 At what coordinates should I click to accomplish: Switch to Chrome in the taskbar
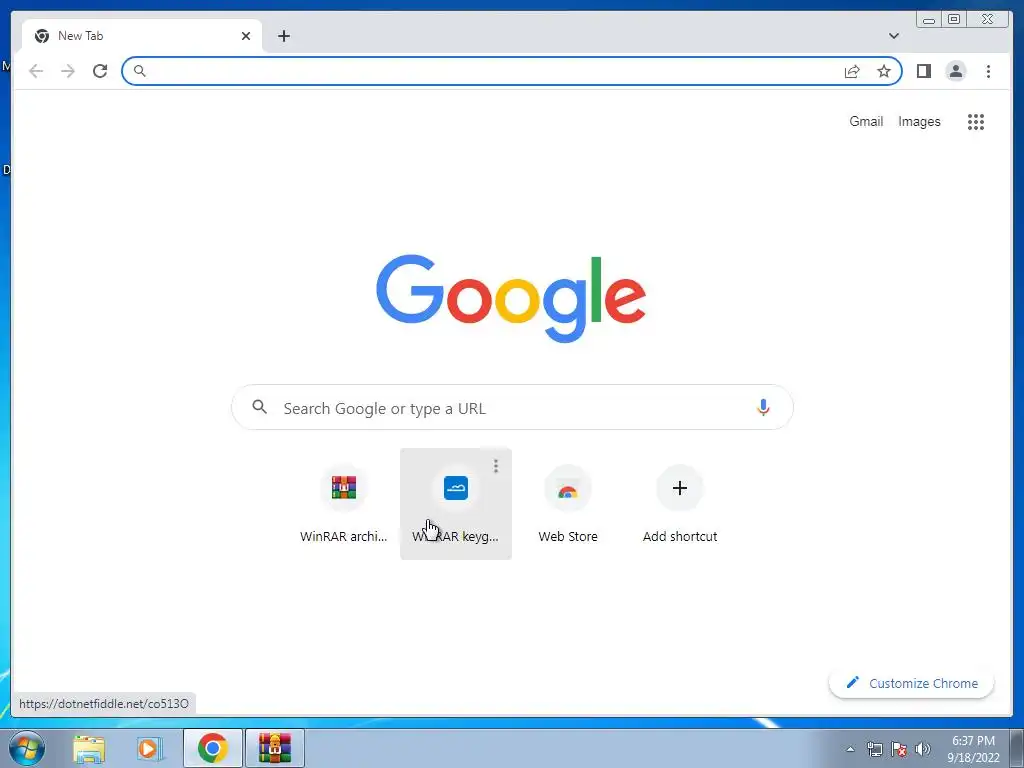[x=213, y=748]
